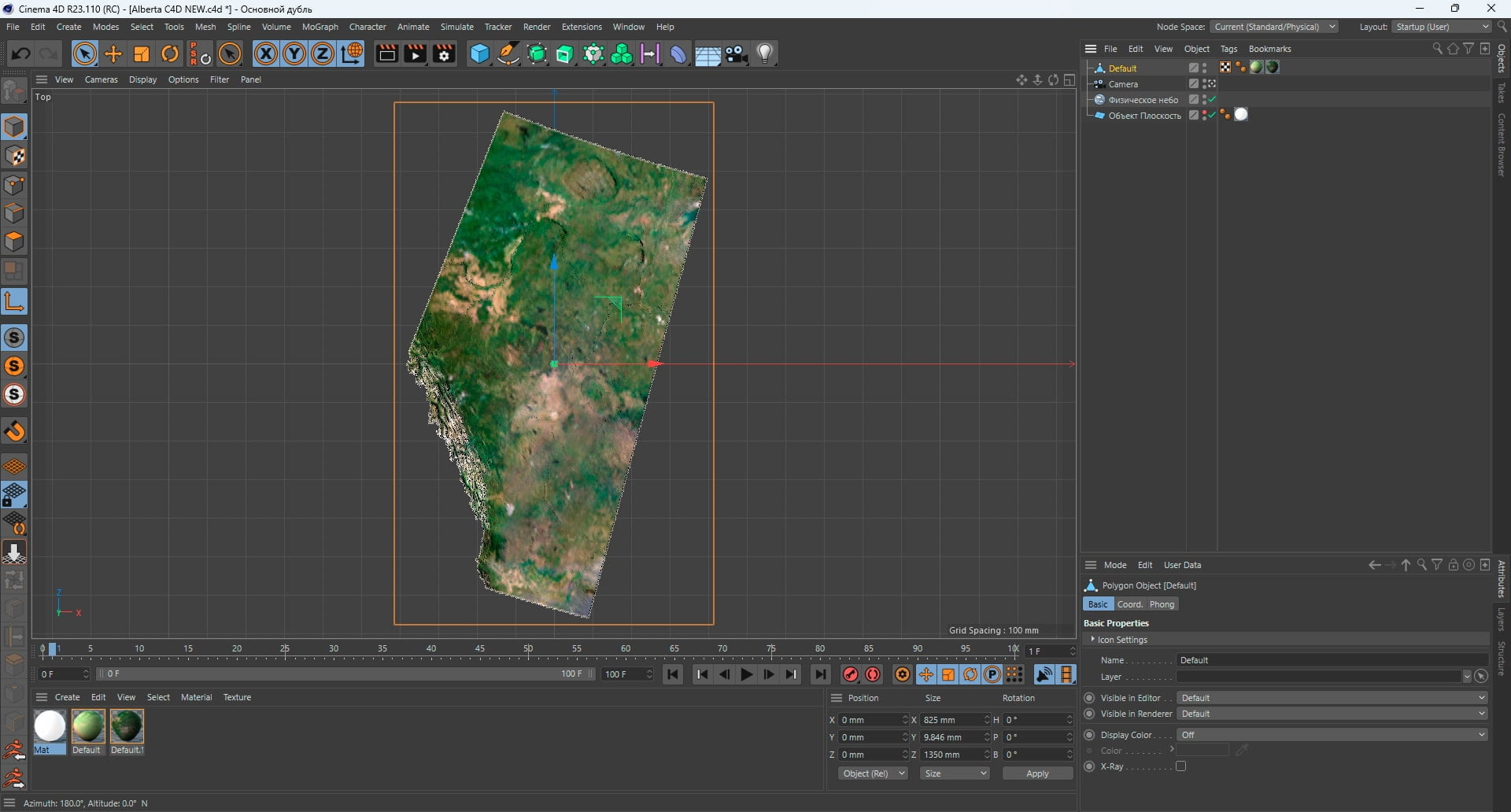Switch to the Coord. tab
Image resolution: width=1511 pixels, height=812 pixels.
point(1129,604)
